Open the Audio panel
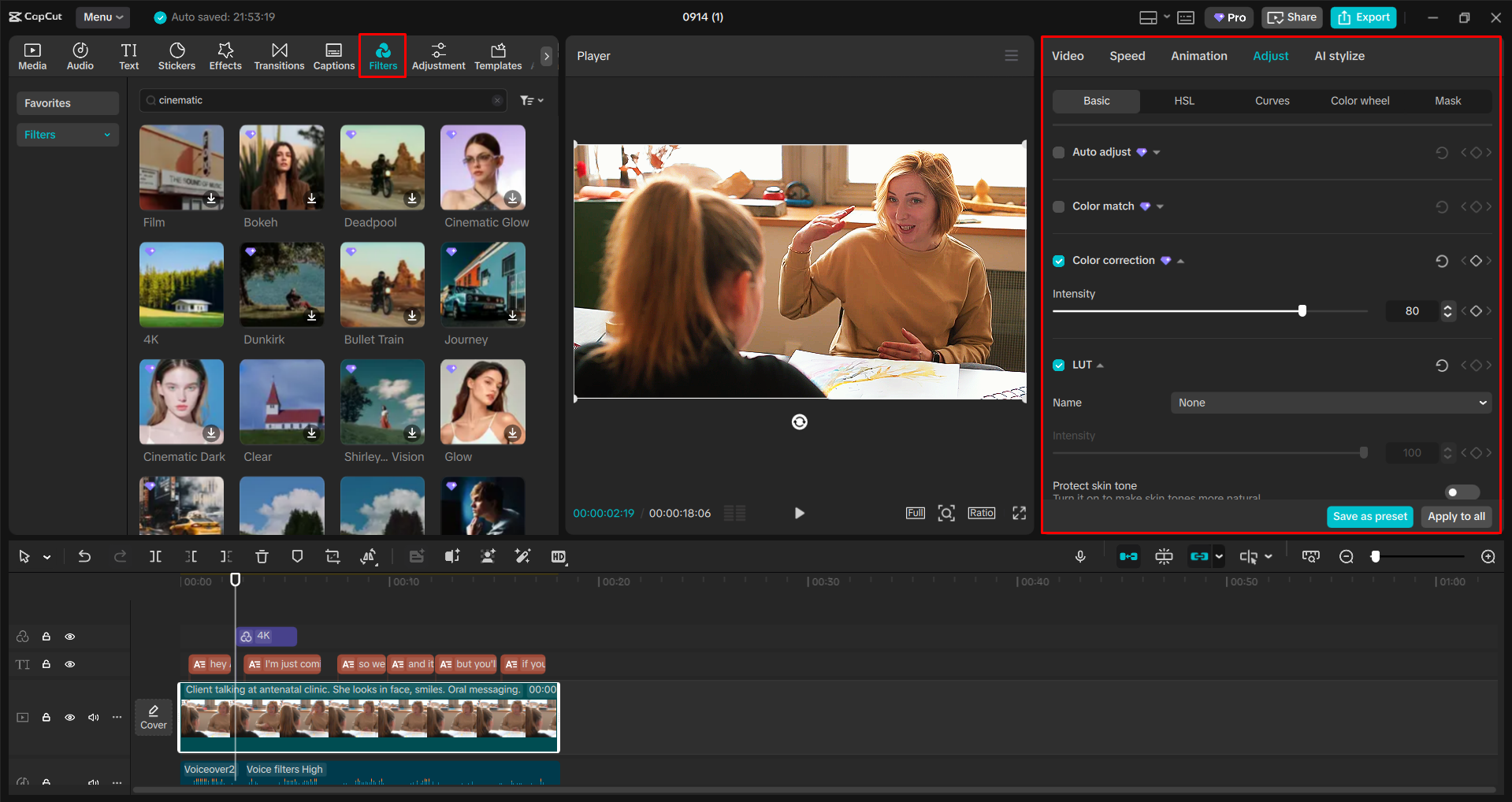 [x=80, y=55]
